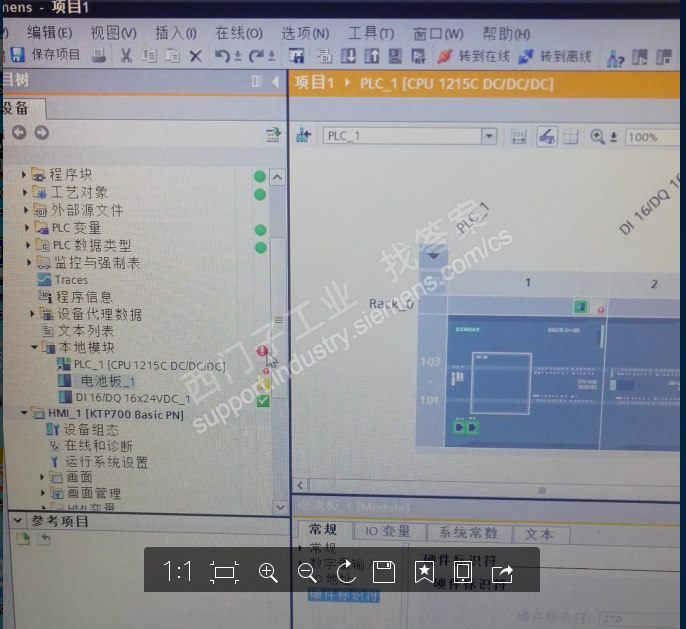Click the back arrow in project tree
The width and height of the screenshot is (686, 629).
19,132
